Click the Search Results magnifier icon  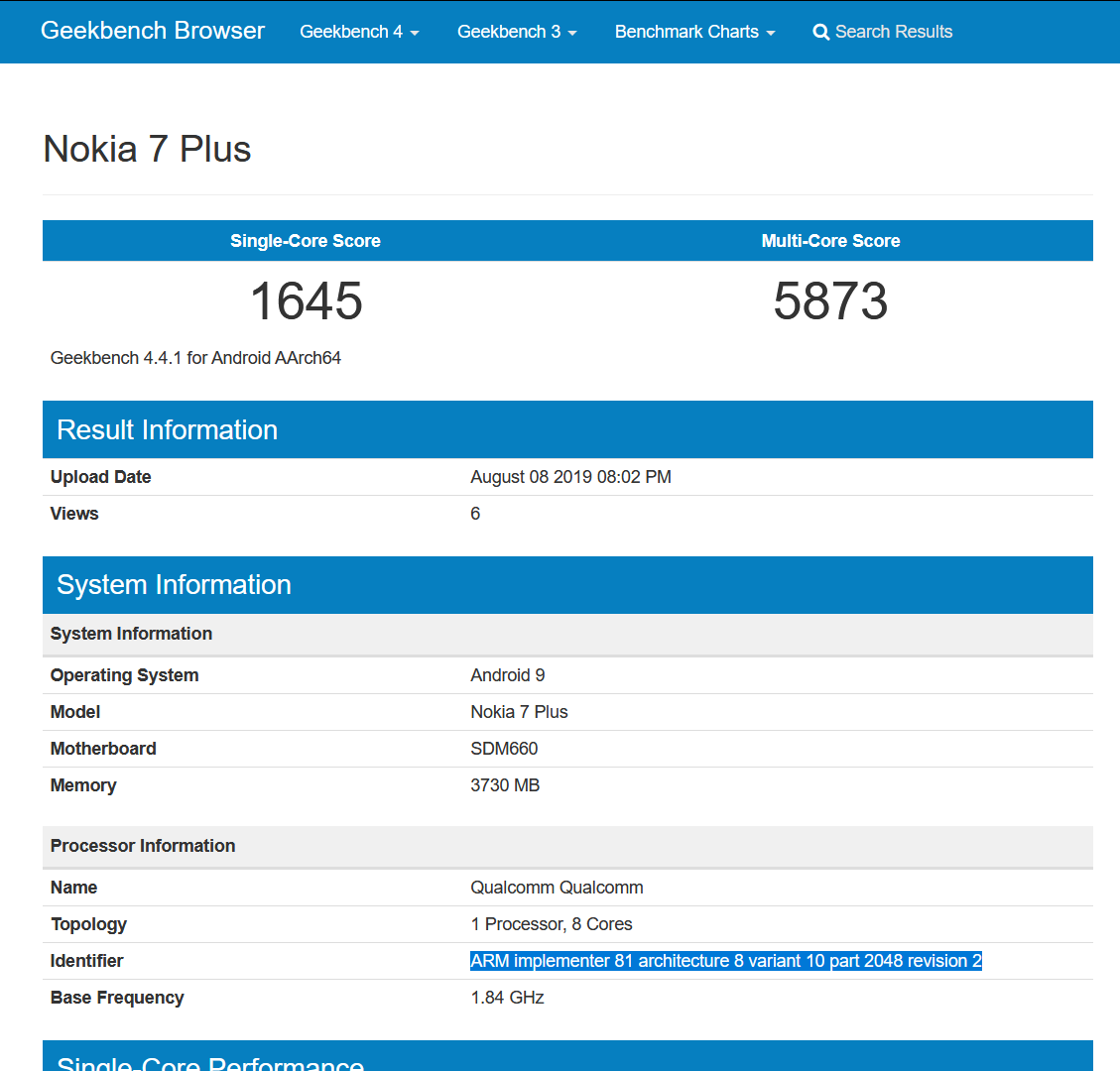[x=821, y=32]
